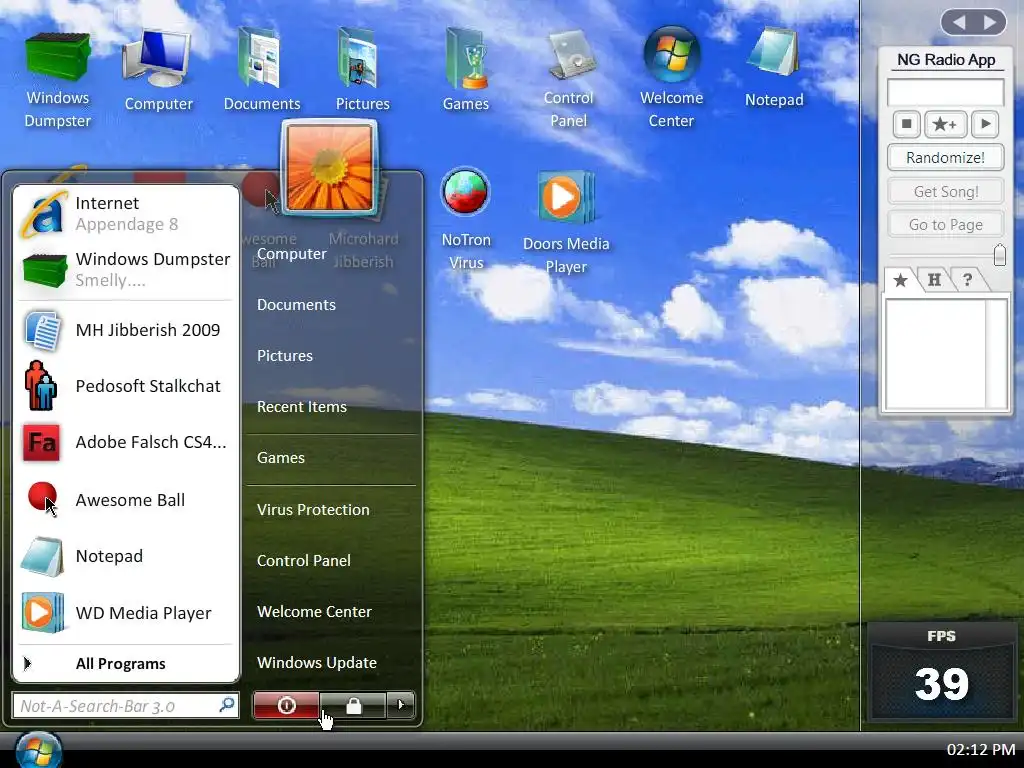Launch Pedosoft Stalkchat from start menu

[125, 386]
